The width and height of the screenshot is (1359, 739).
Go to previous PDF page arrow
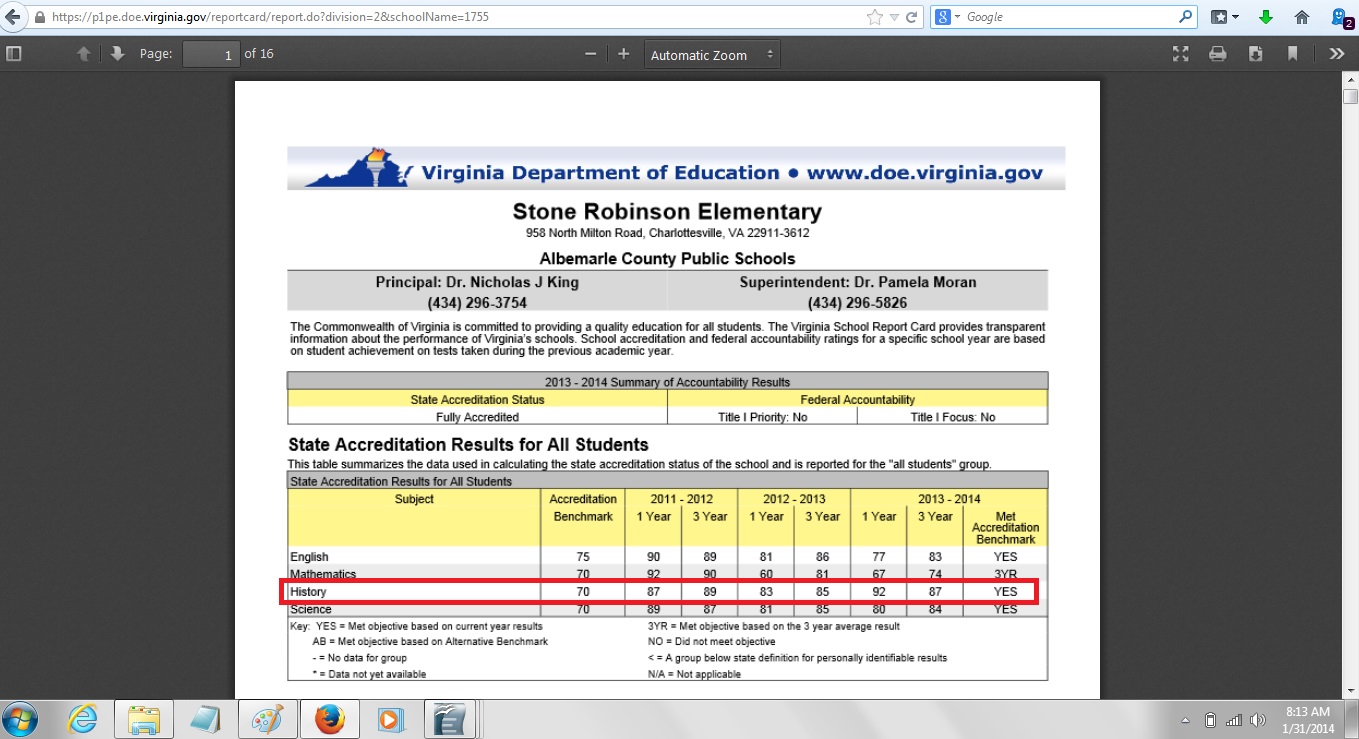85,54
